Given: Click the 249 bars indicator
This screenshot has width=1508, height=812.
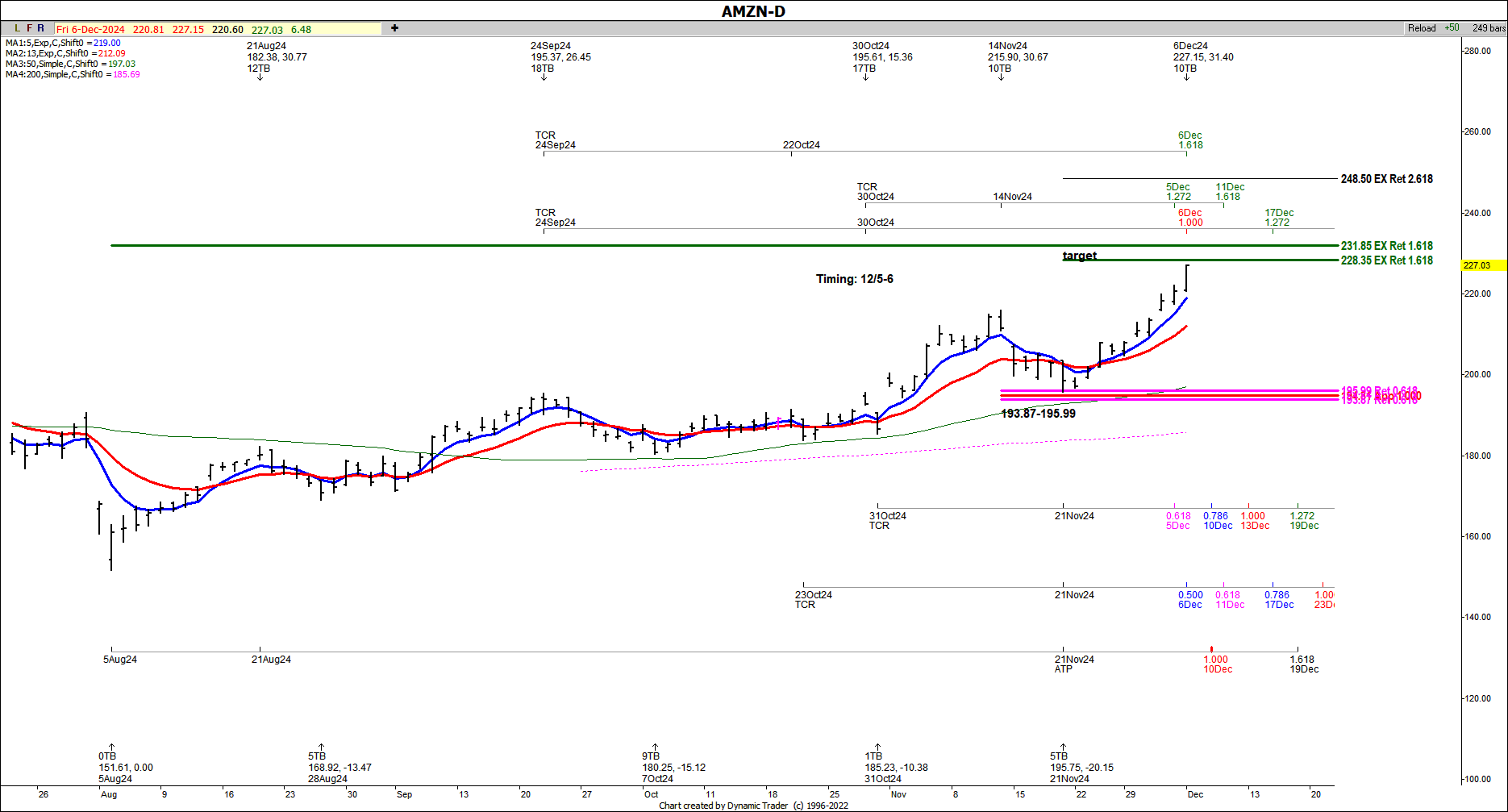Looking at the screenshot, I should pos(1489,28).
